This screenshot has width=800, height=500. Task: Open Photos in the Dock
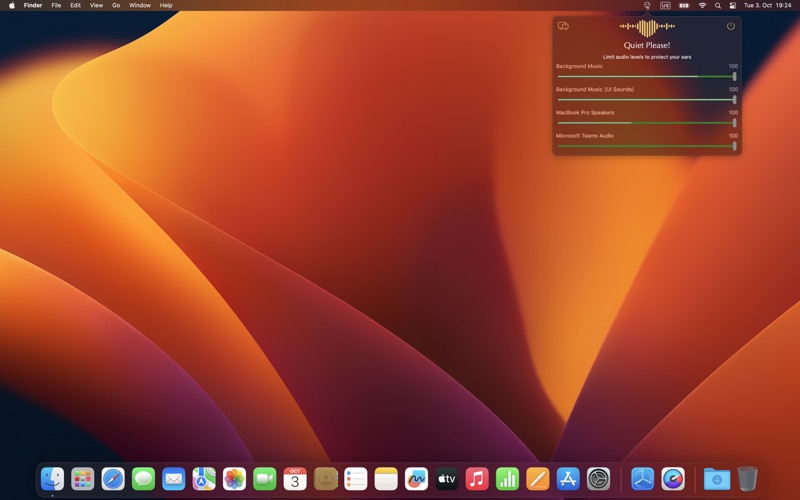(234, 479)
